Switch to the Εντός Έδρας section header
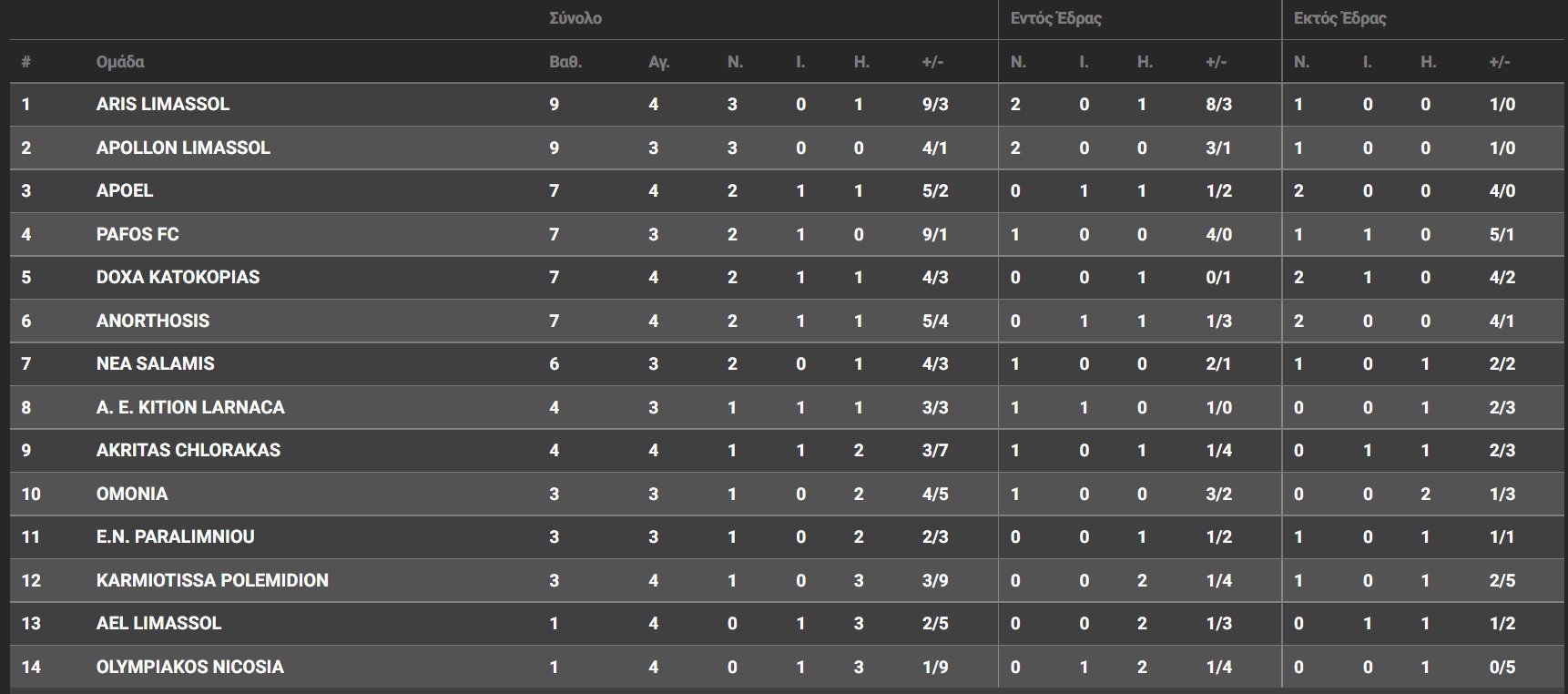This screenshot has height=694, width=1568. pyautogui.click(x=1056, y=18)
